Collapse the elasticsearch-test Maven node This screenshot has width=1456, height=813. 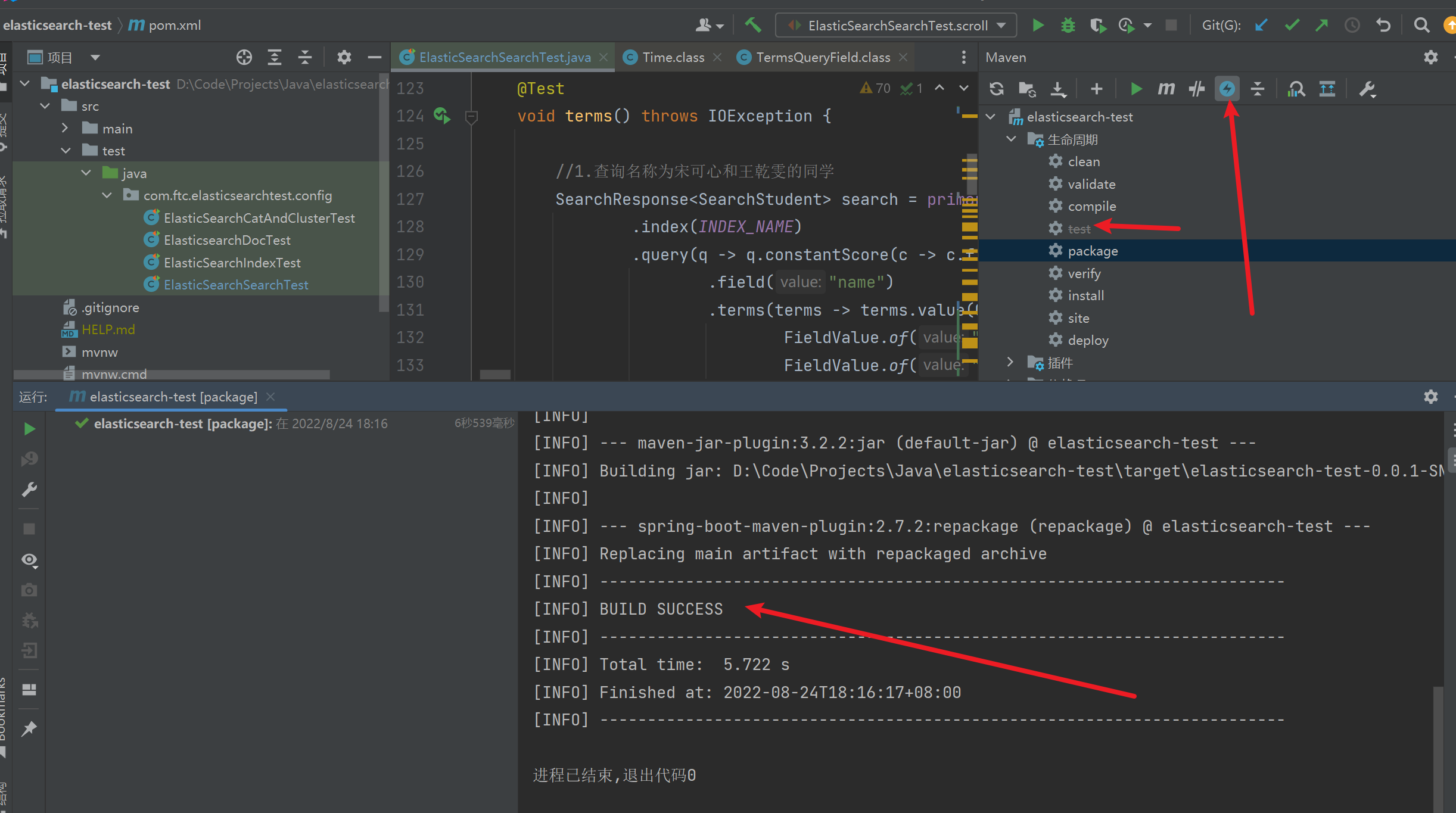991,117
